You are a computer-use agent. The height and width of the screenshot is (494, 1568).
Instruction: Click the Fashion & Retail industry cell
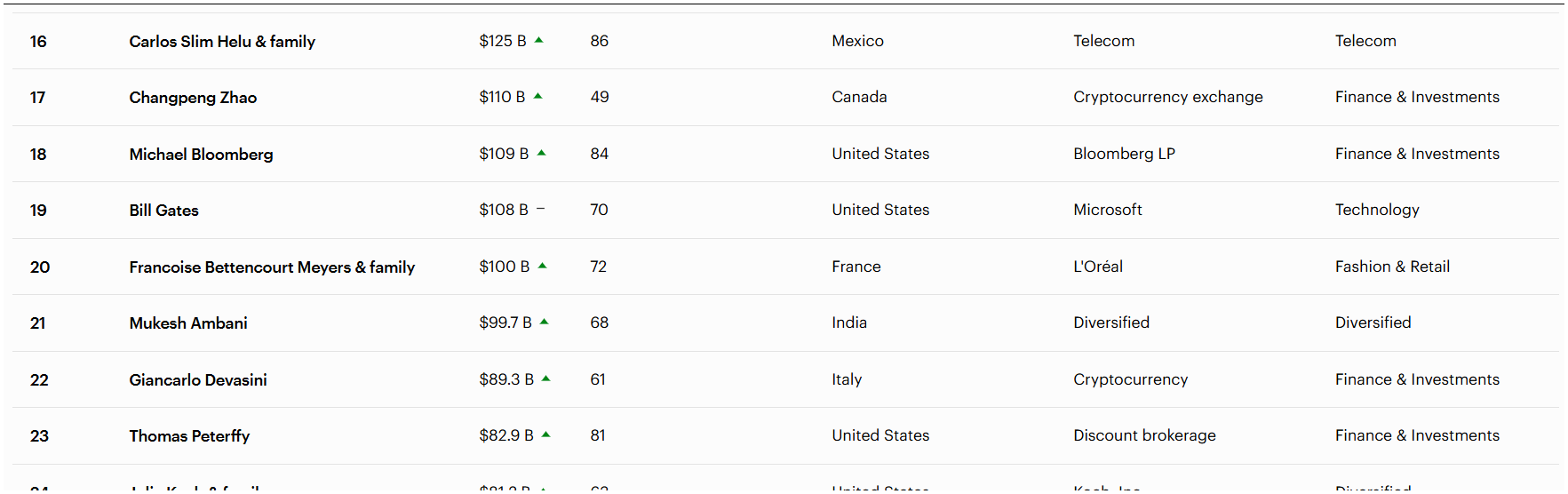point(1392,267)
